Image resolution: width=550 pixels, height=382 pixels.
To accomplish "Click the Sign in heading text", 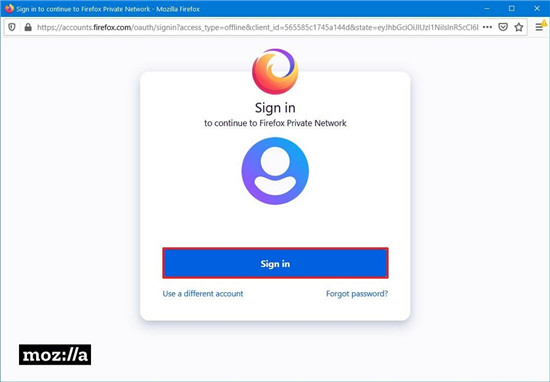I will coord(275,108).
